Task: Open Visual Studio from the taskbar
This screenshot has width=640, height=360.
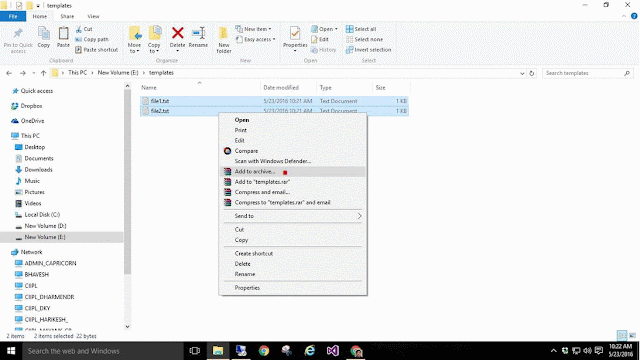Action: click(x=332, y=351)
